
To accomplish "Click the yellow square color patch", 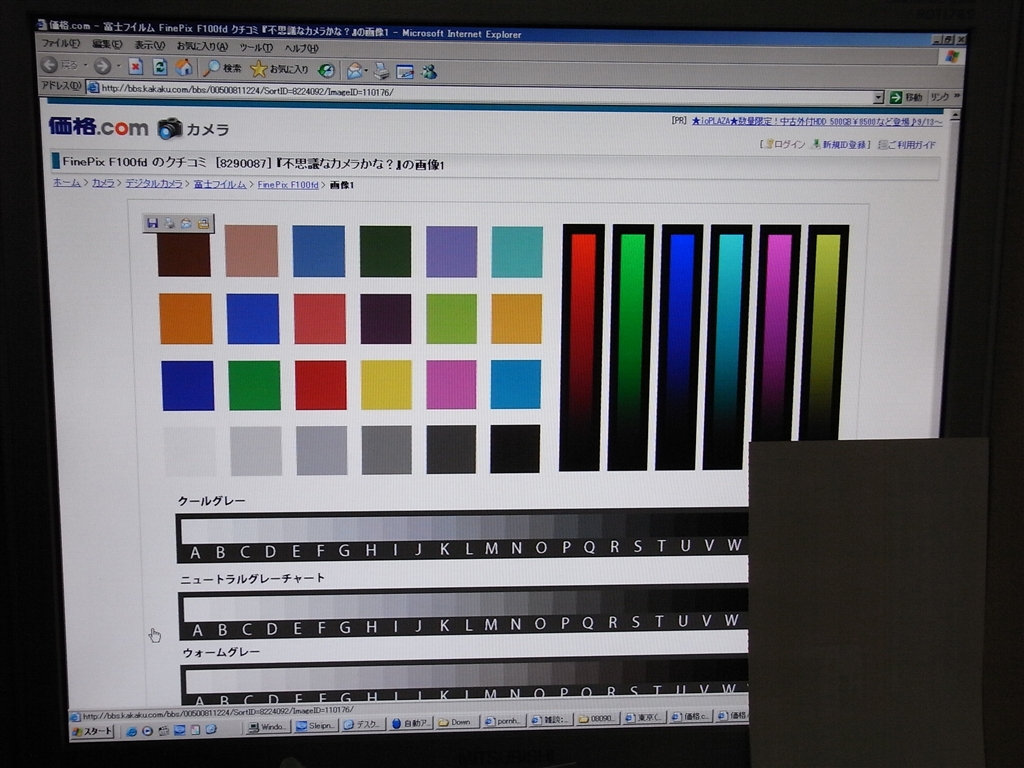I will pyautogui.click(x=386, y=385).
